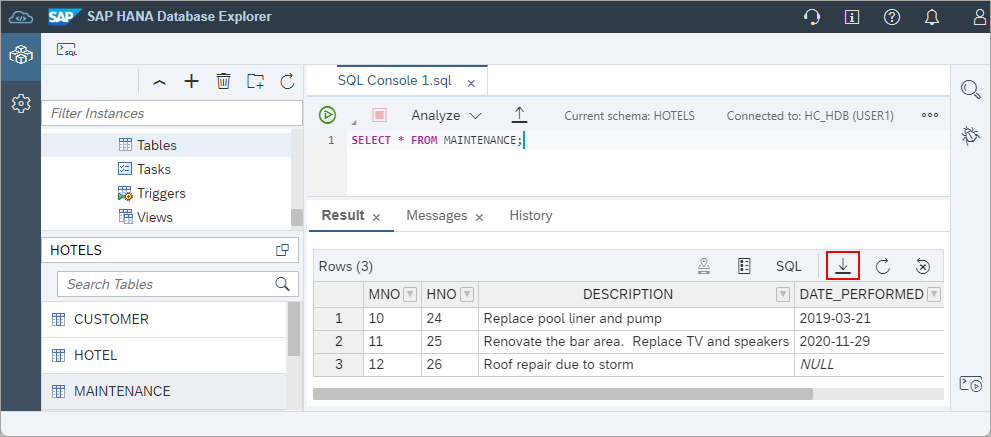991x437 pixels.
Task: Click the Search Tables field
Action: click(178, 284)
